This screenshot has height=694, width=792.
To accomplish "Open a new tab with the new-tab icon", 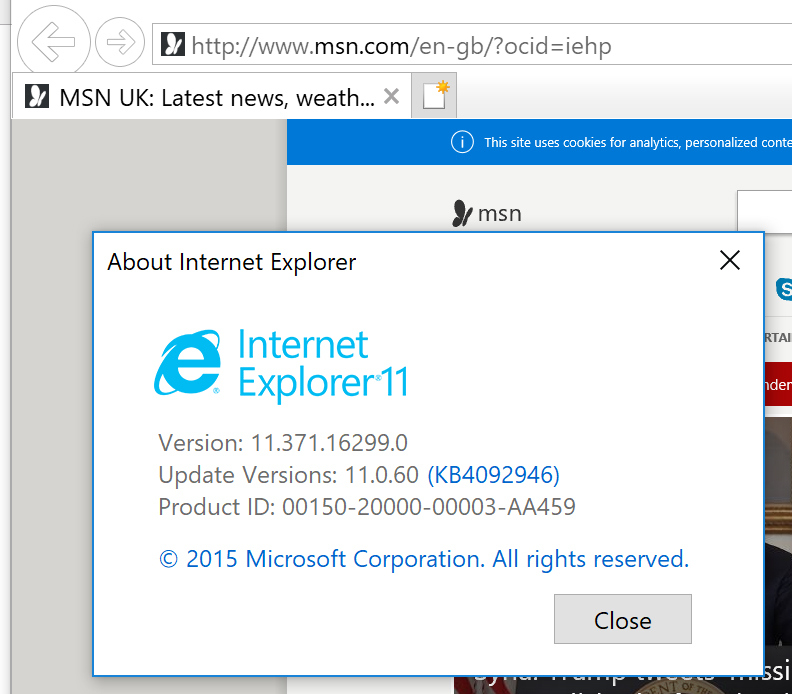I will (x=434, y=95).
